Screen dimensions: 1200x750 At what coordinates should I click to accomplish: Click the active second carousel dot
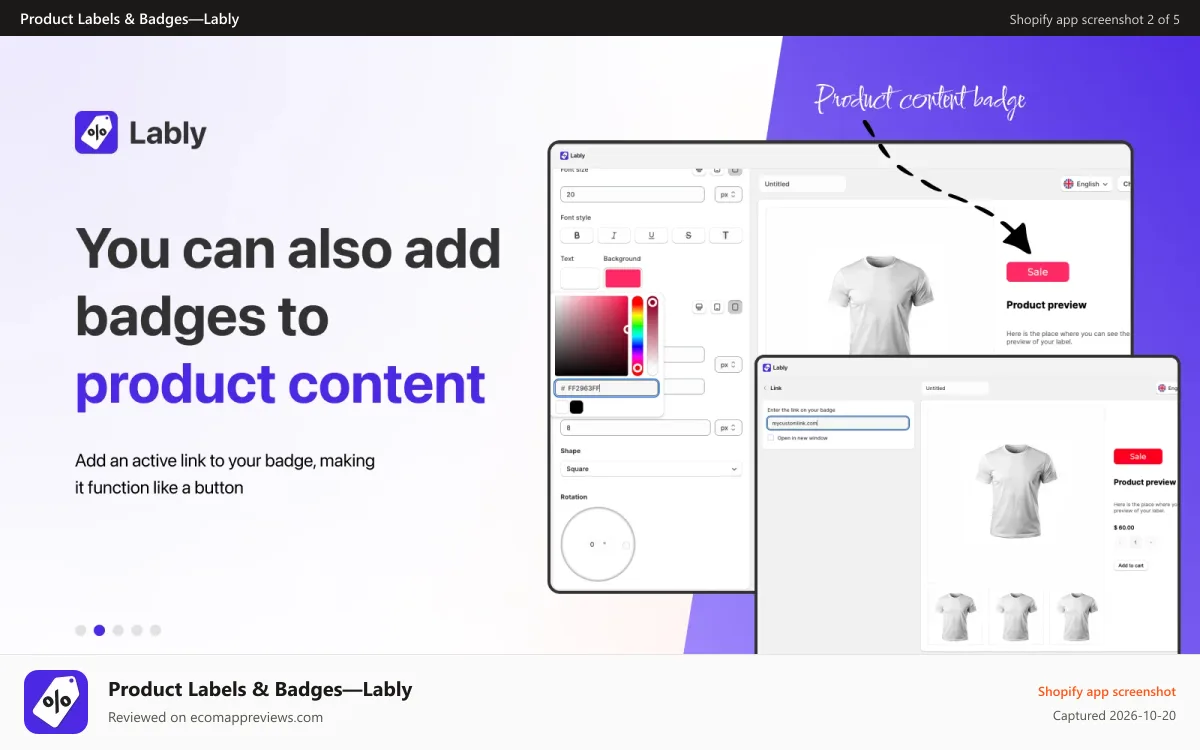[x=99, y=630]
